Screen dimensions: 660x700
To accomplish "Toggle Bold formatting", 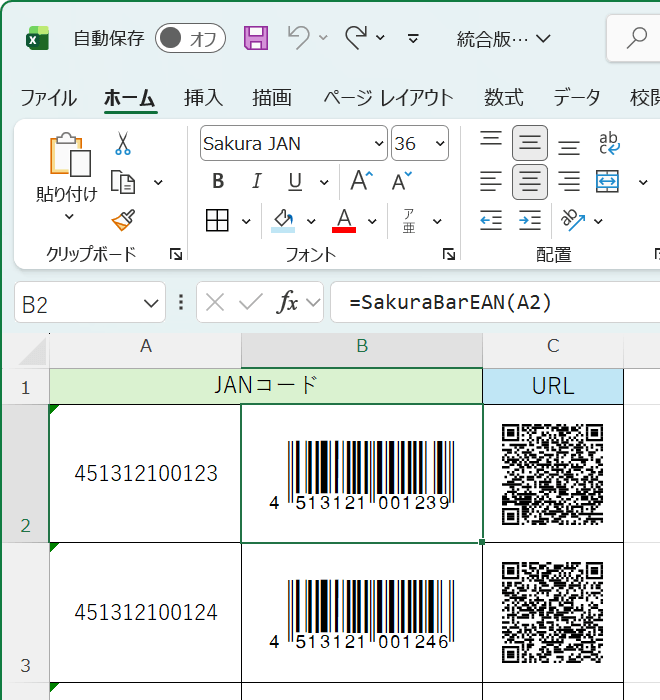I will 218,181.
